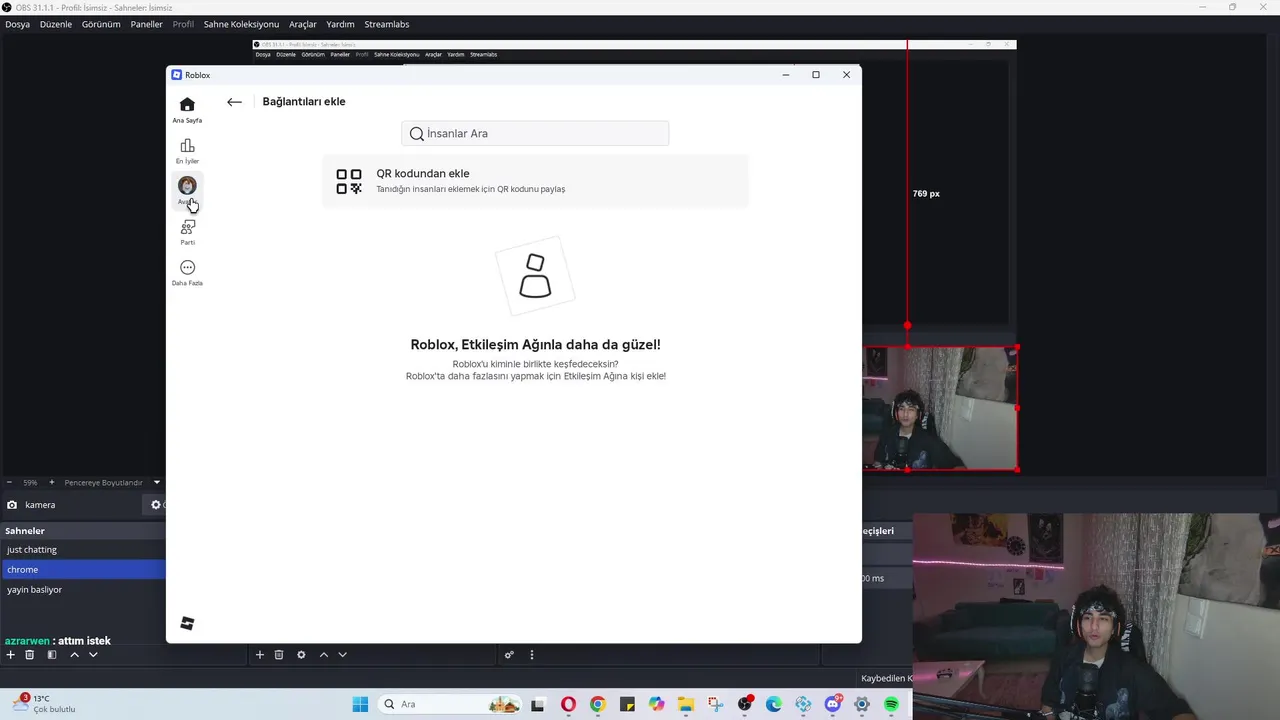Image resolution: width=1280 pixels, height=720 pixels.
Task: Open the Sahne Koleksiyonu menu
Action: [241, 24]
